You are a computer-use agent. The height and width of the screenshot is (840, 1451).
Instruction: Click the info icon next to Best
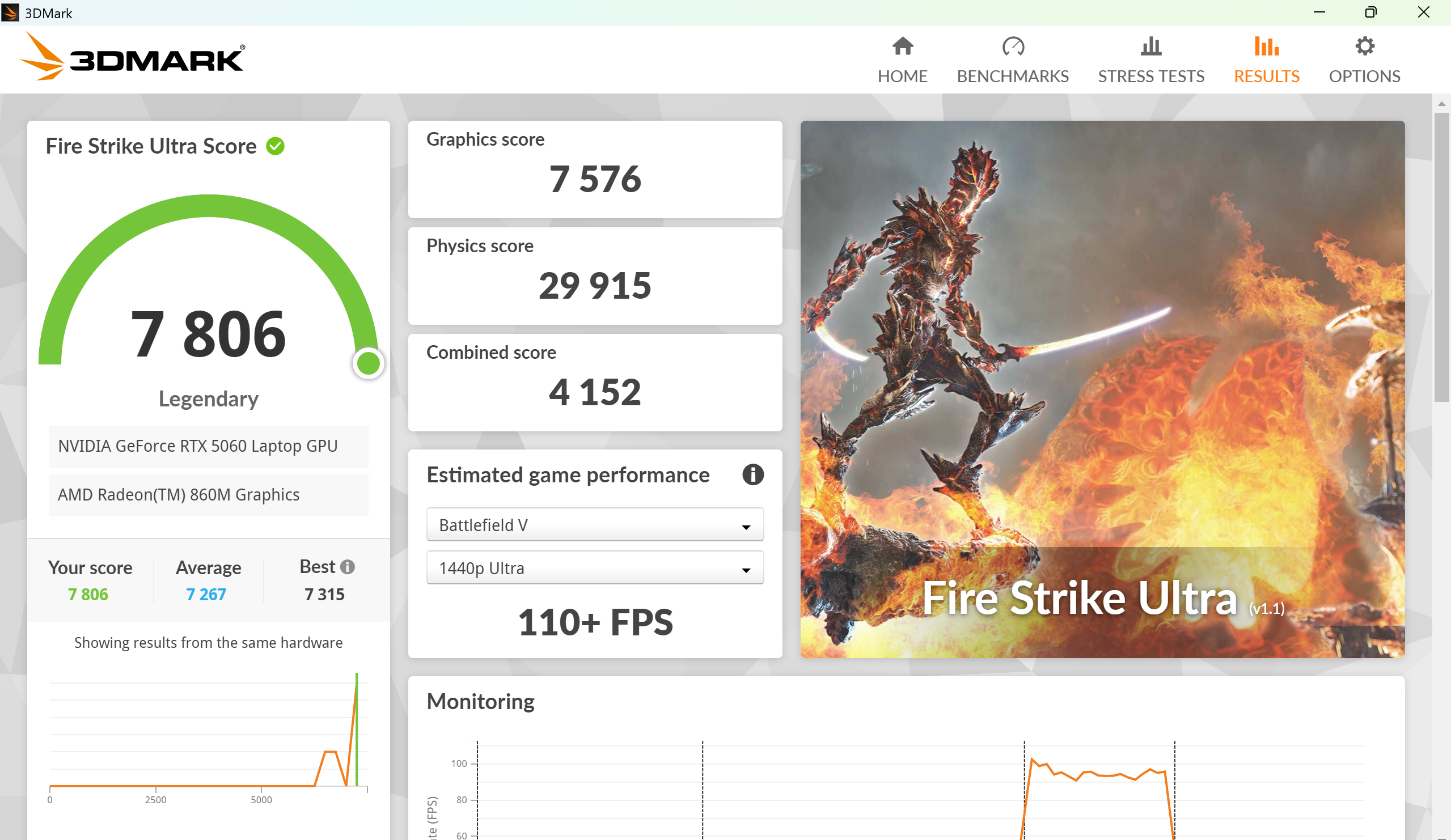(x=347, y=567)
